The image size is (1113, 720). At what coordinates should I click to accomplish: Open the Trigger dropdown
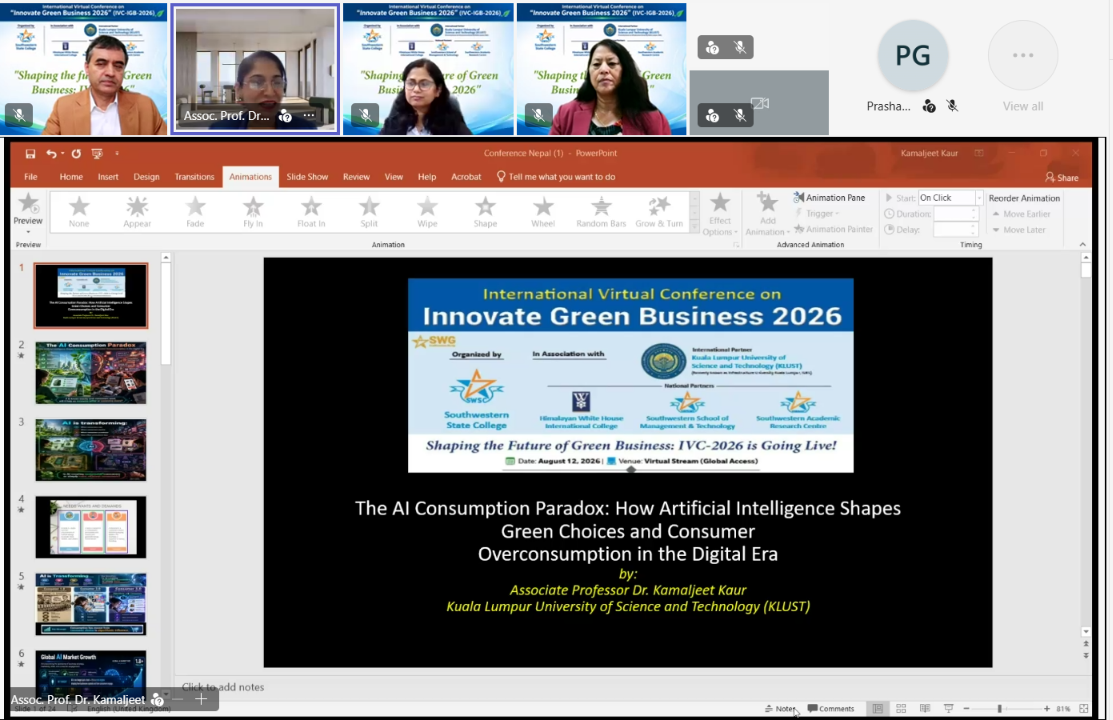tap(817, 213)
